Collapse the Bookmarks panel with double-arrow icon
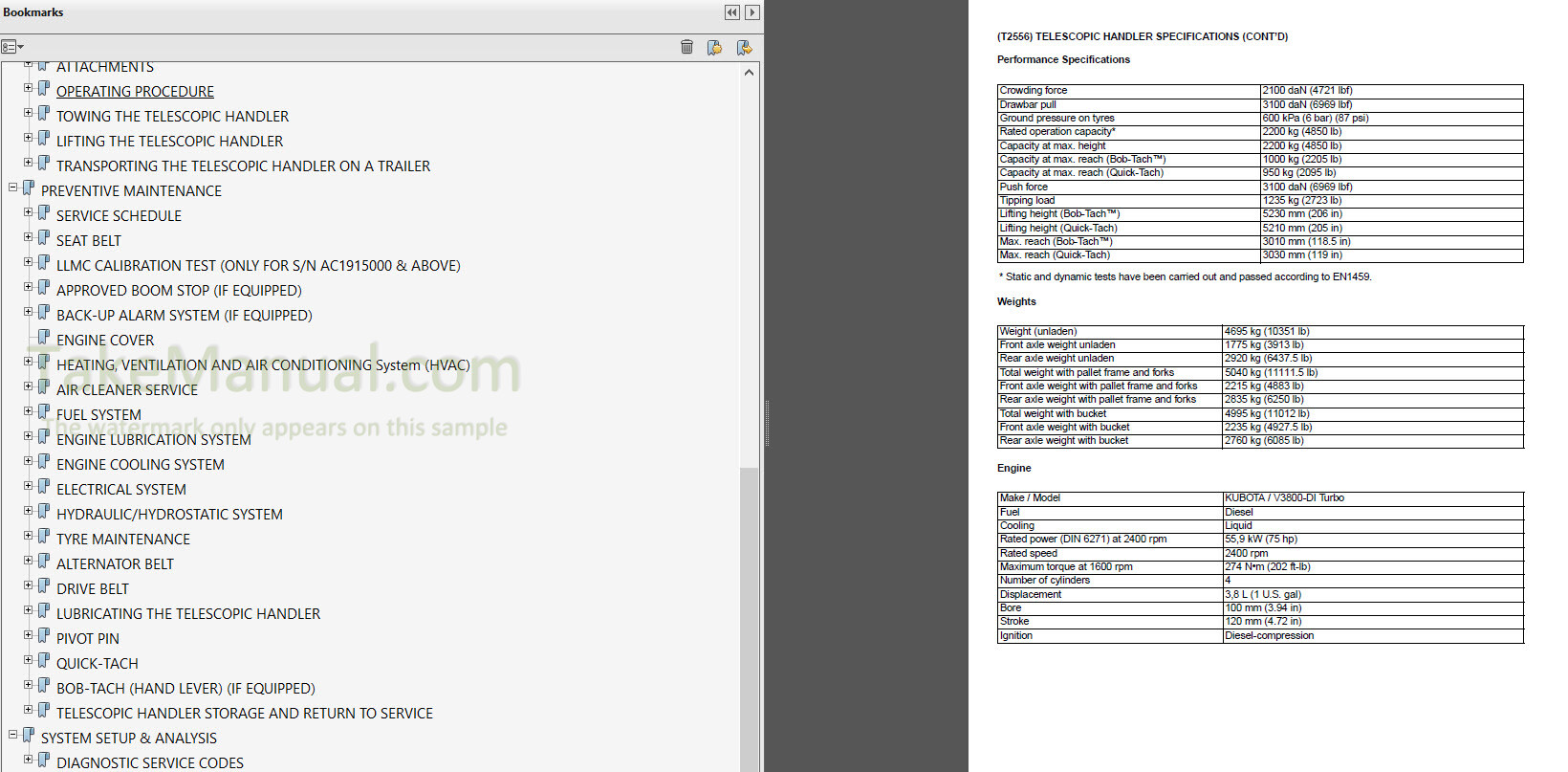The width and height of the screenshot is (1568, 772). (x=731, y=12)
